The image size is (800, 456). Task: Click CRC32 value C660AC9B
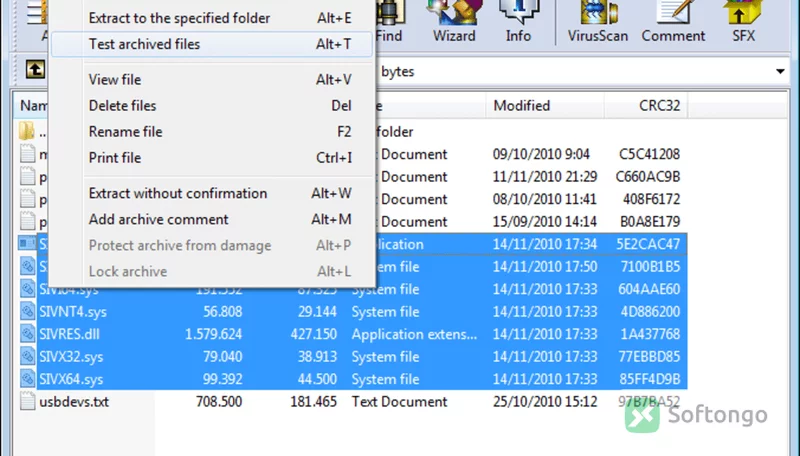(x=648, y=176)
